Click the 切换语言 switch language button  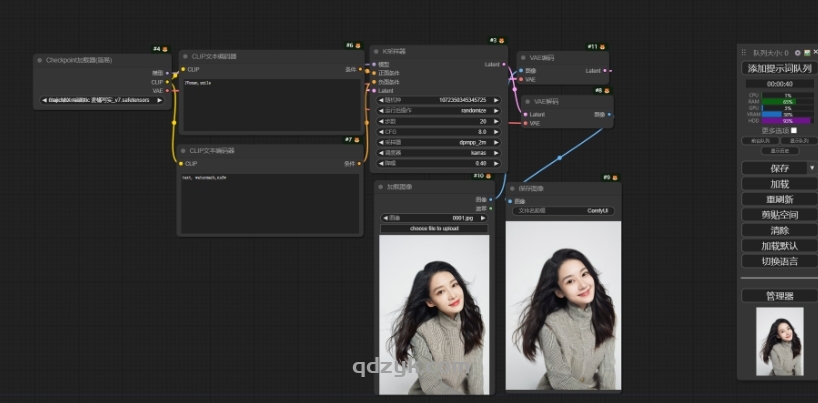point(779,261)
